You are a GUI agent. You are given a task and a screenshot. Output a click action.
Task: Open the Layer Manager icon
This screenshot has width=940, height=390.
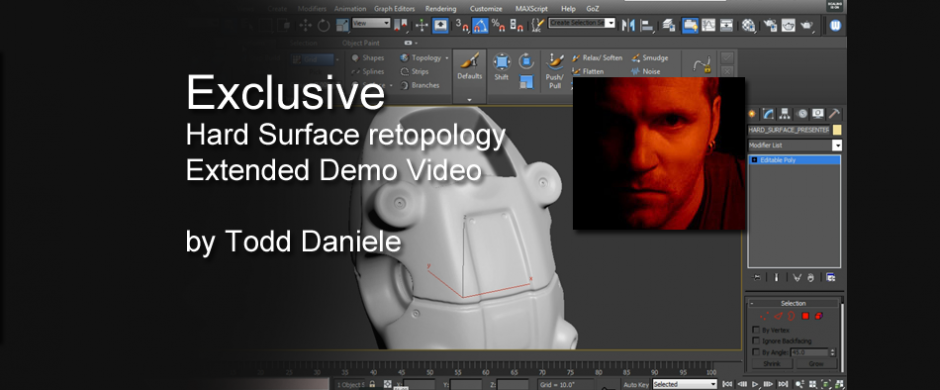click(670, 25)
